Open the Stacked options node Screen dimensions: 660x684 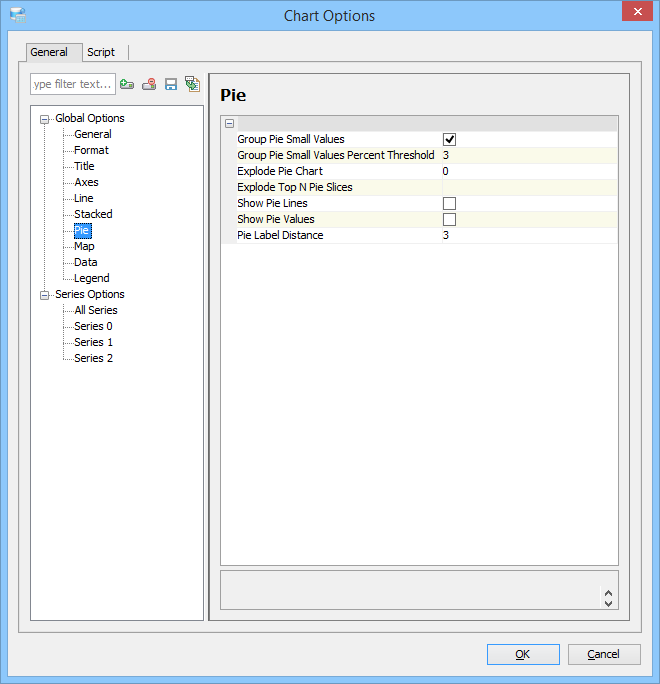(x=93, y=214)
